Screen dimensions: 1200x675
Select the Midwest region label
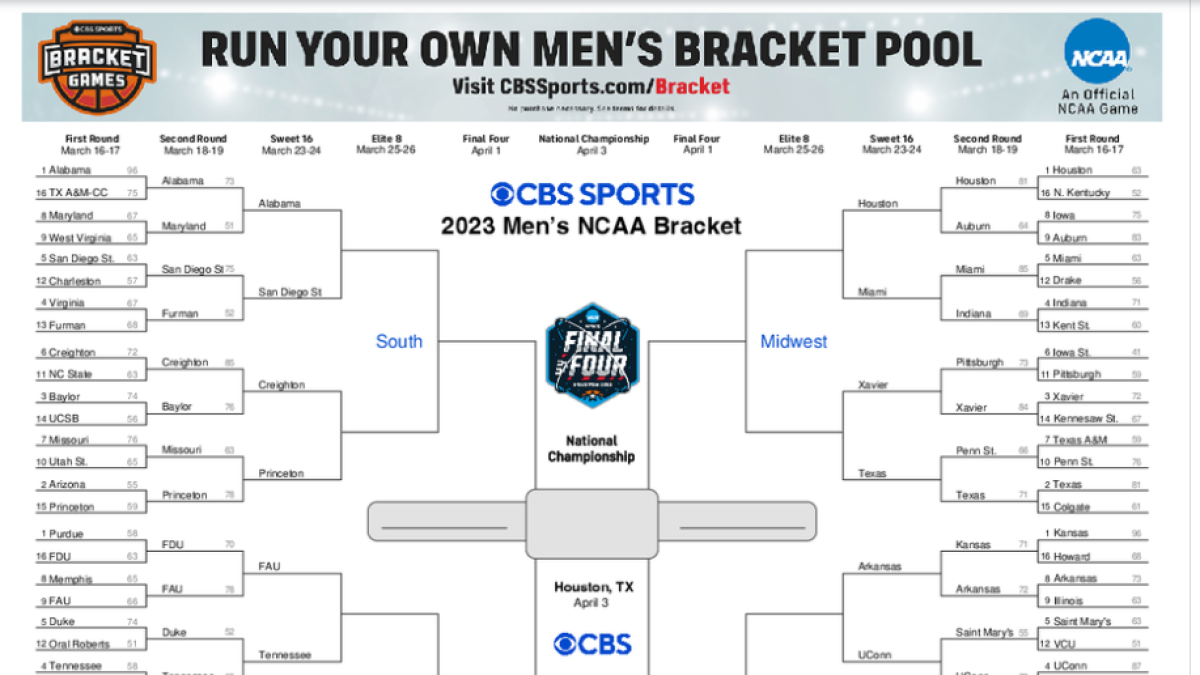point(793,341)
